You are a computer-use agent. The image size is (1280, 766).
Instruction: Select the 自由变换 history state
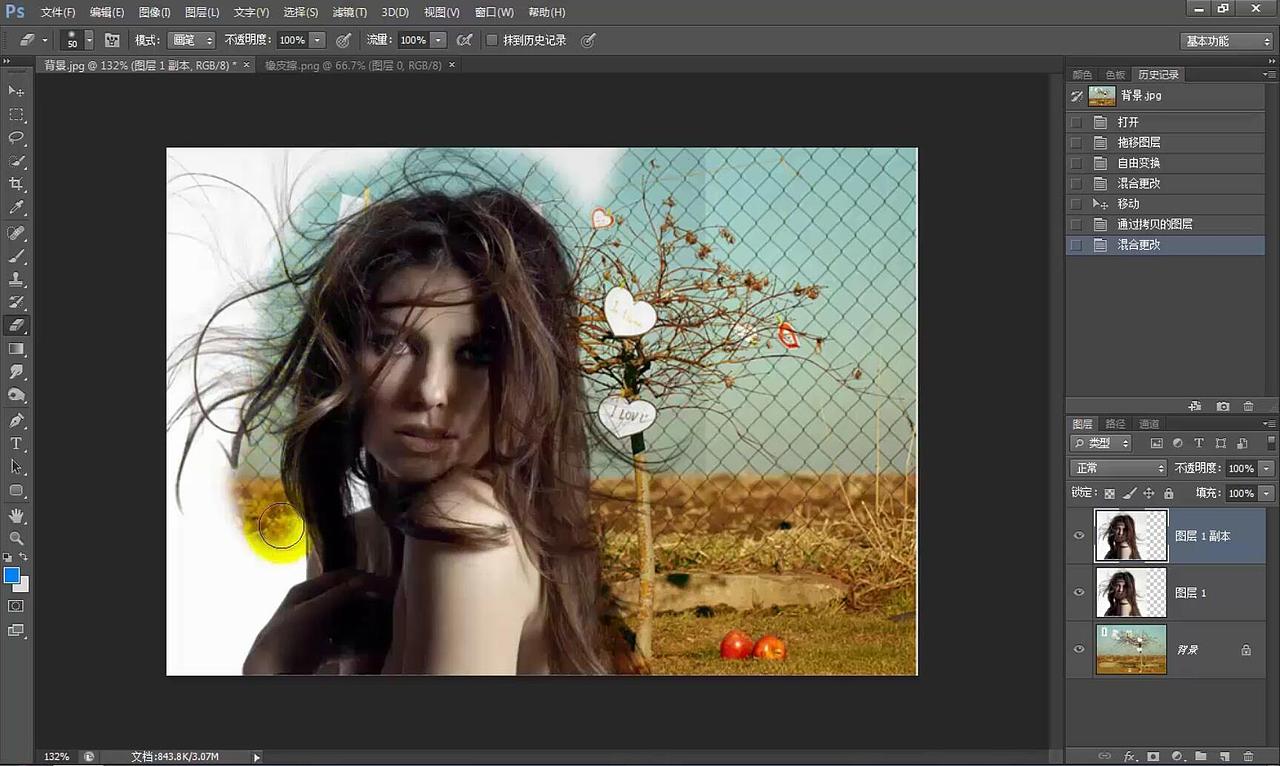(x=1165, y=163)
